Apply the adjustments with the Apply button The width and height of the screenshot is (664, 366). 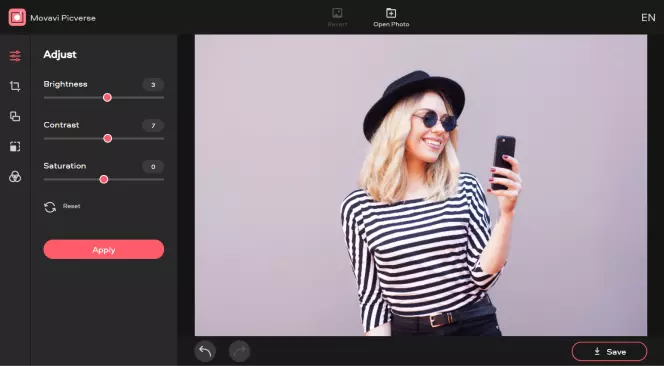coord(104,250)
